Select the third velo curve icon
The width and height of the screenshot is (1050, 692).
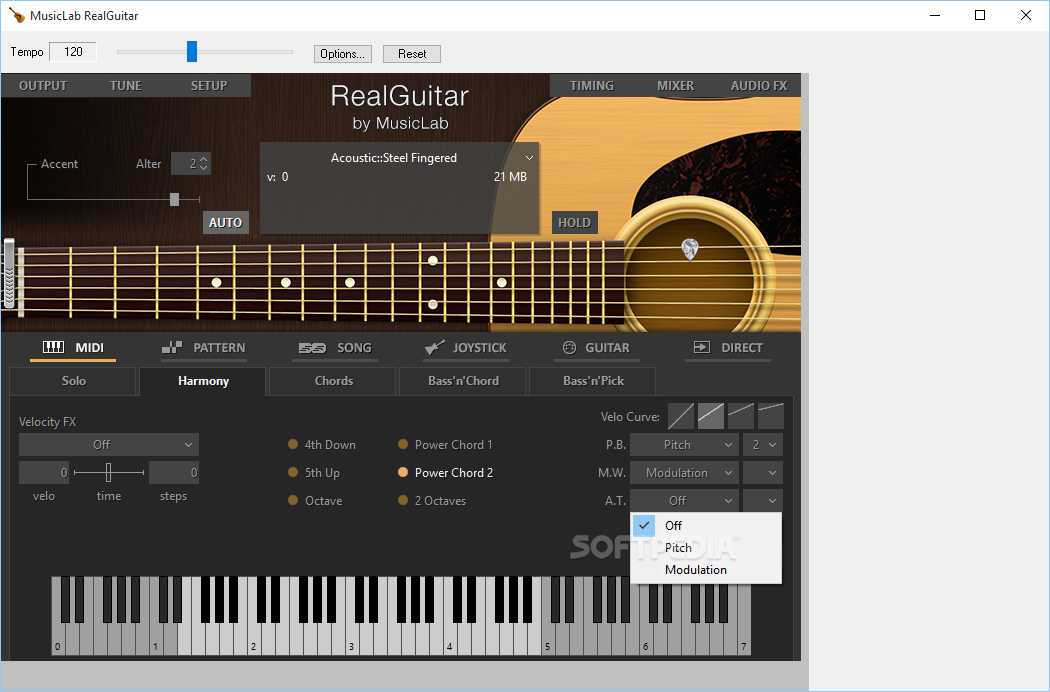741,416
